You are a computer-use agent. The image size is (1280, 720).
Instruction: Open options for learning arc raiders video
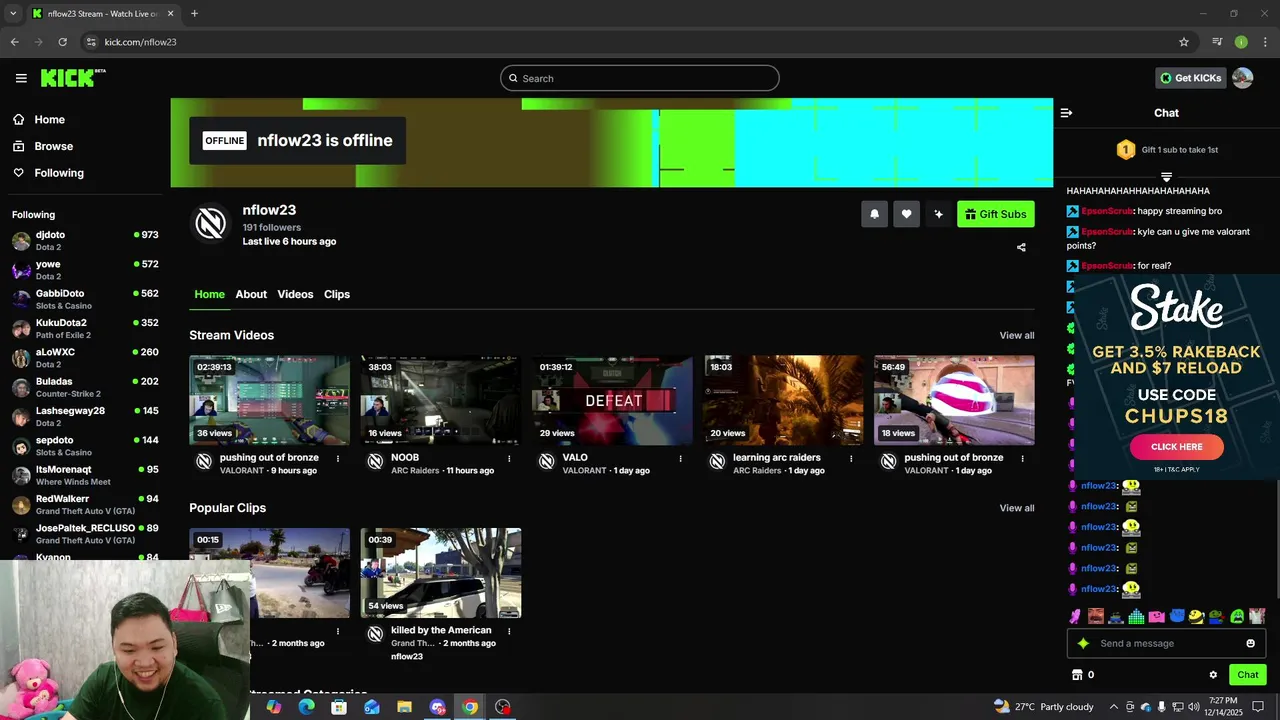[x=851, y=459]
